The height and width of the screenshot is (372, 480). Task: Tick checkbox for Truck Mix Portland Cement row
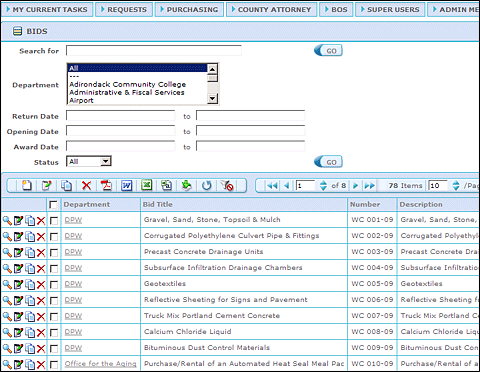[x=54, y=316]
